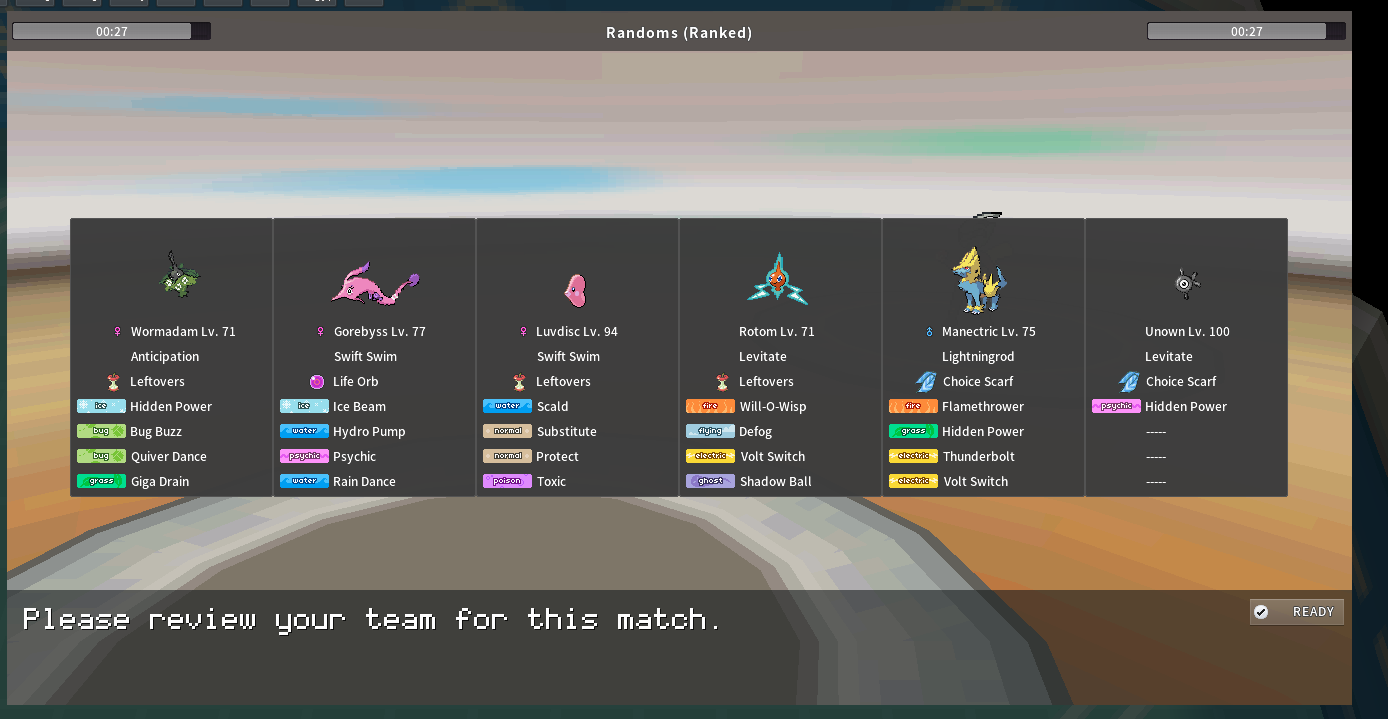
Task: Click the left 00:27 timer bar
Action: 111,31
